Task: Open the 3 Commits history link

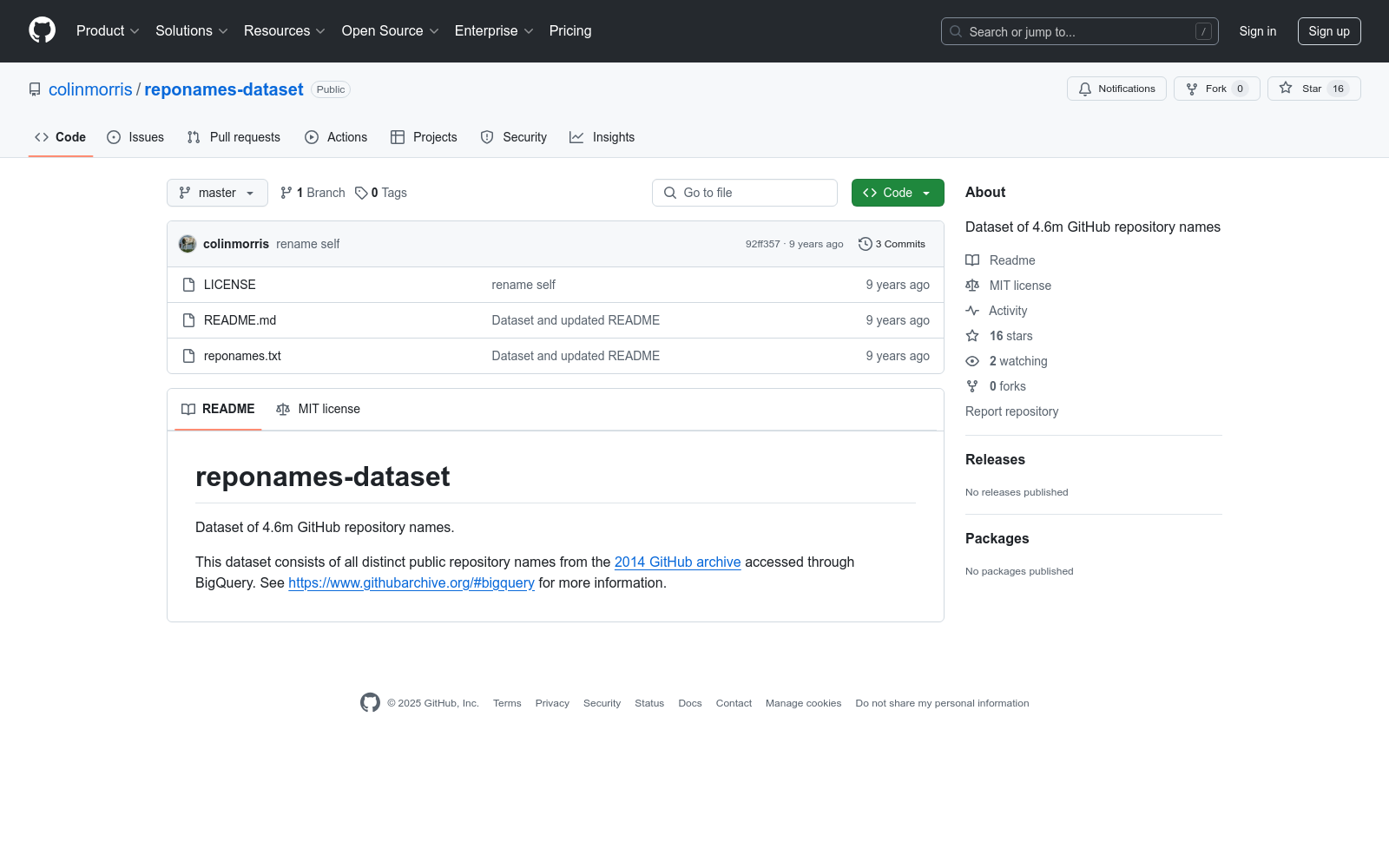Action: tap(892, 244)
